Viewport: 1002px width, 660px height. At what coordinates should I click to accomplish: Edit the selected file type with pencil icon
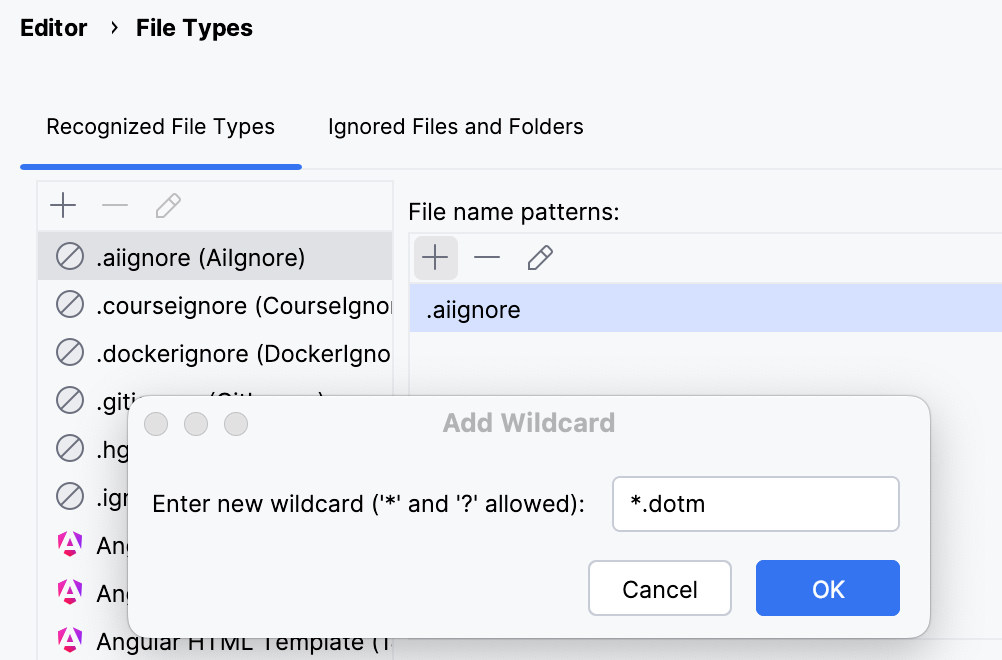(x=167, y=205)
